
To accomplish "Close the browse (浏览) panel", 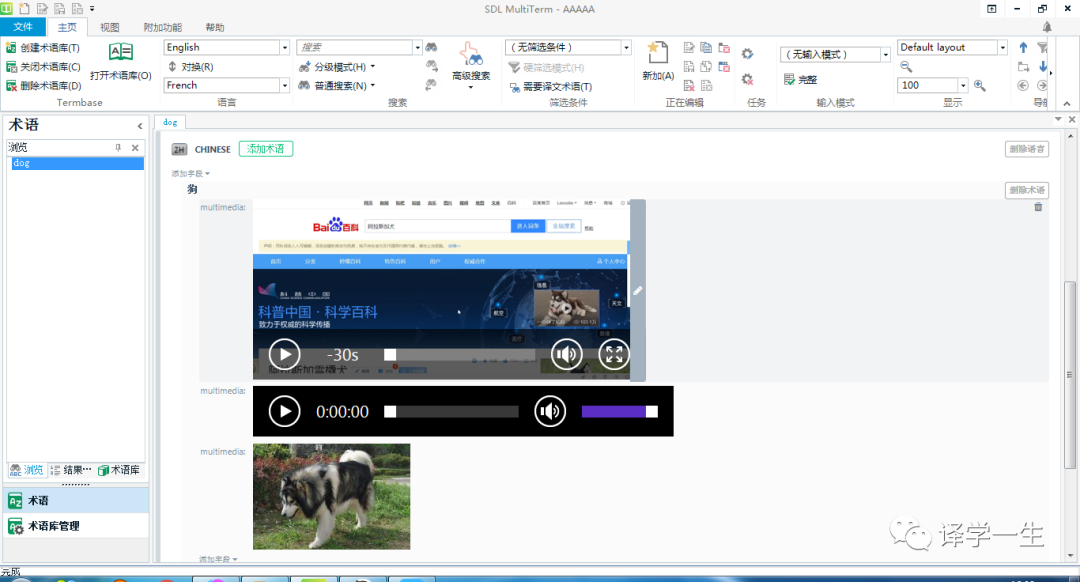I will point(135,147).
